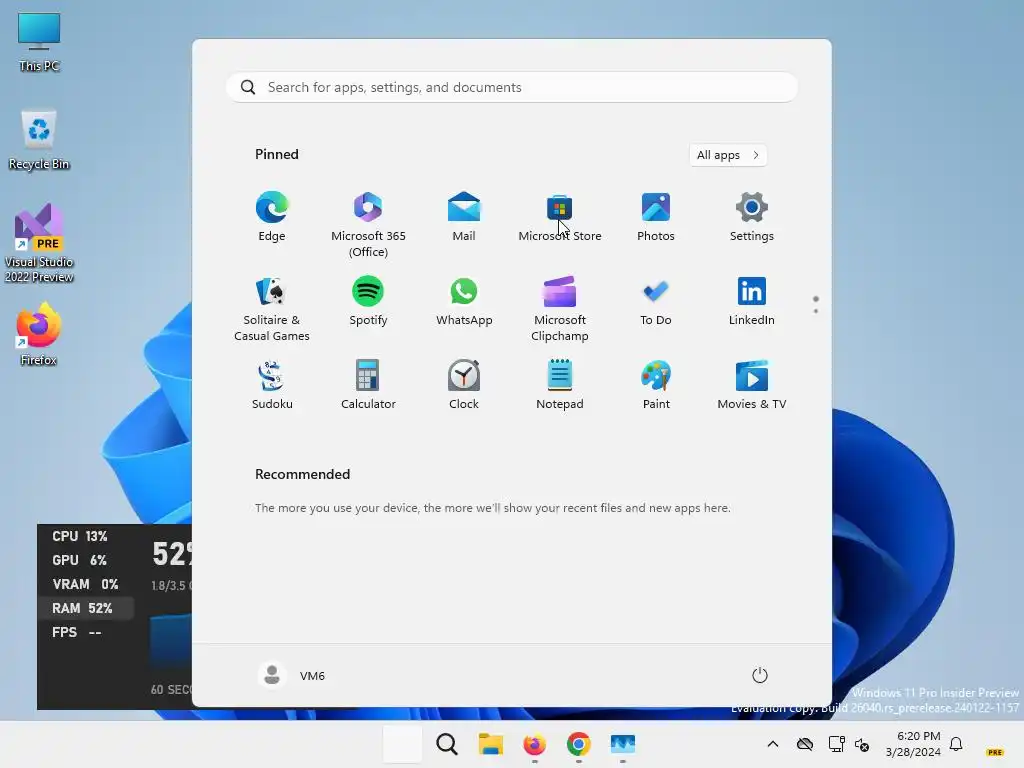Open the Sudoku game
This screenshot has width=1024, height=768.
(x=272, y=385)
